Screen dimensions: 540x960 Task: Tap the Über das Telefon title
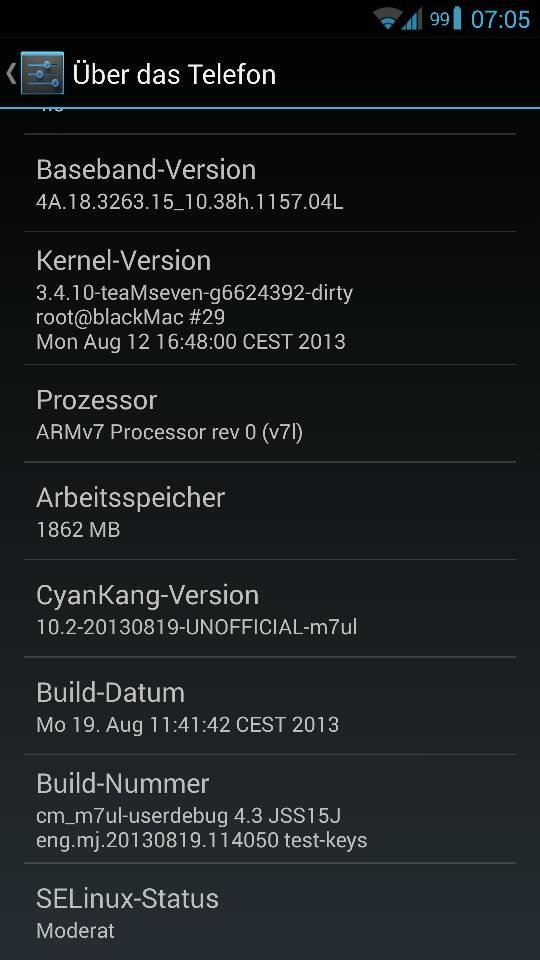[174, 74]
